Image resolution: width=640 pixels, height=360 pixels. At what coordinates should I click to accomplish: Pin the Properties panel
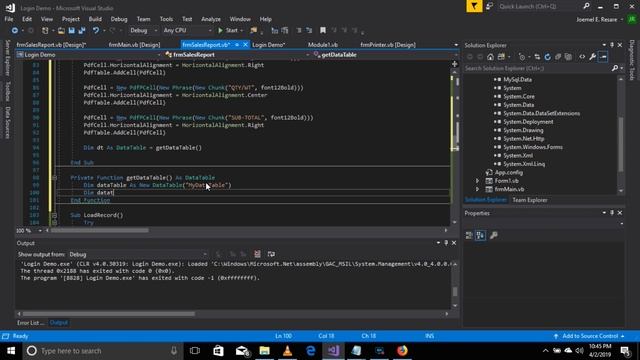pyautogui.click(x=612, y=213)
